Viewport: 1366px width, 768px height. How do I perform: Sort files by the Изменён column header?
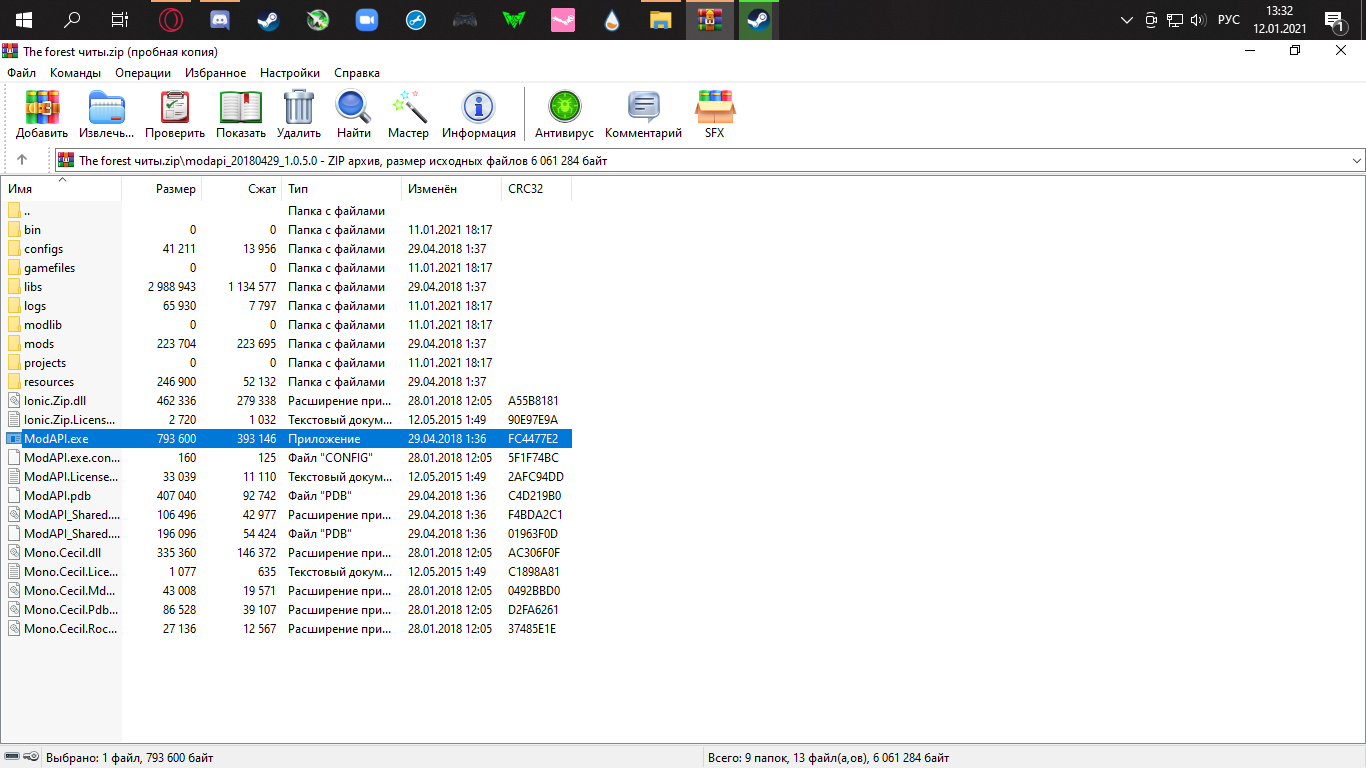[x=452, y=189]
